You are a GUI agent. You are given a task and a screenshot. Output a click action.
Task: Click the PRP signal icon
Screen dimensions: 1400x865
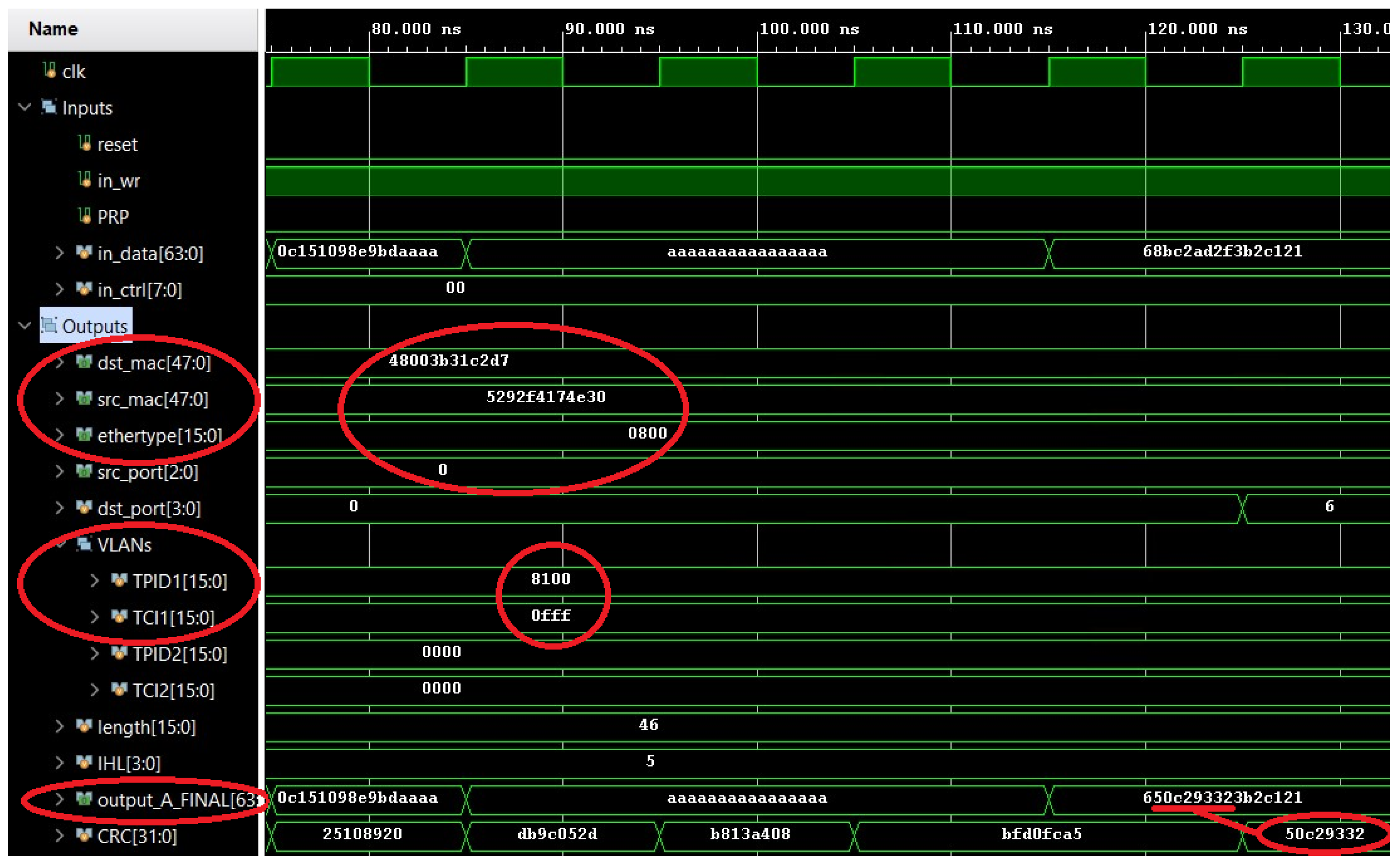tap(85, 216)
